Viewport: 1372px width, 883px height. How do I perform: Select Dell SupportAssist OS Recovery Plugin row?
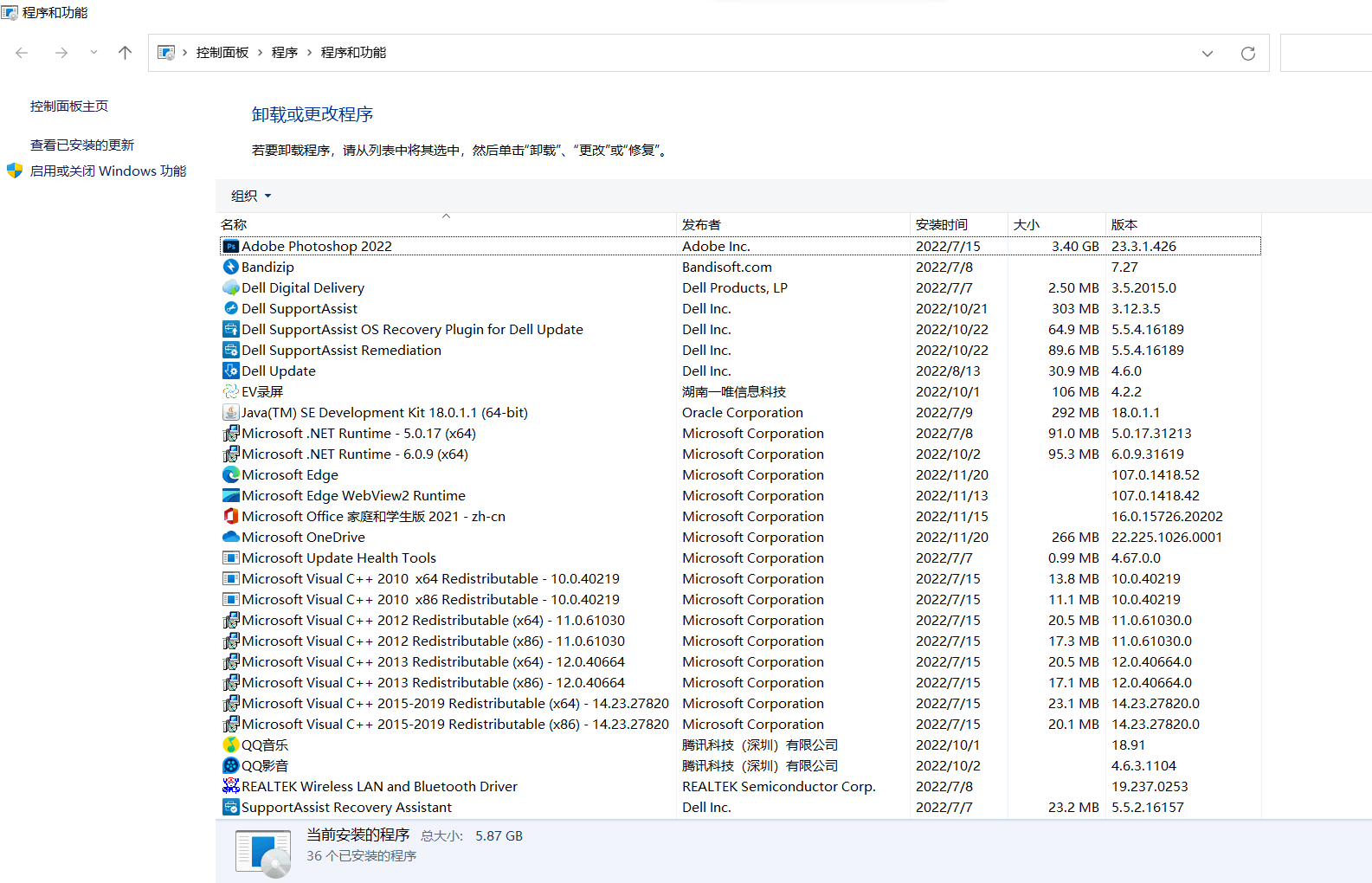coord(740,330)
